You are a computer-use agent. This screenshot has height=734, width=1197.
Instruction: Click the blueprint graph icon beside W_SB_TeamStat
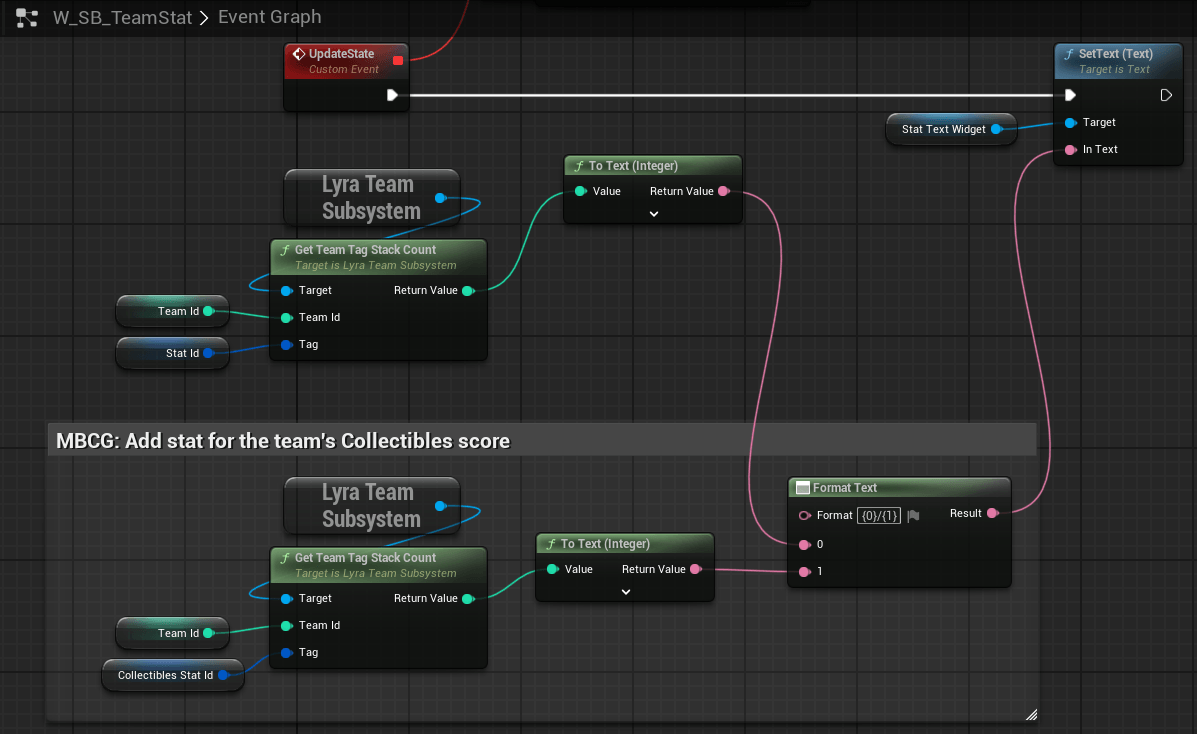[x=27, y=17]
